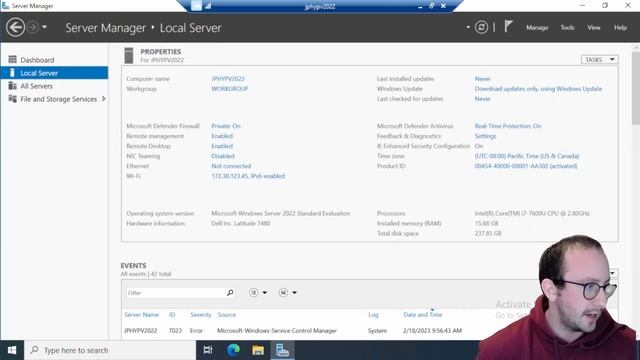Click Feedback & Diagnostics Settings link

[x=485, y=136]
